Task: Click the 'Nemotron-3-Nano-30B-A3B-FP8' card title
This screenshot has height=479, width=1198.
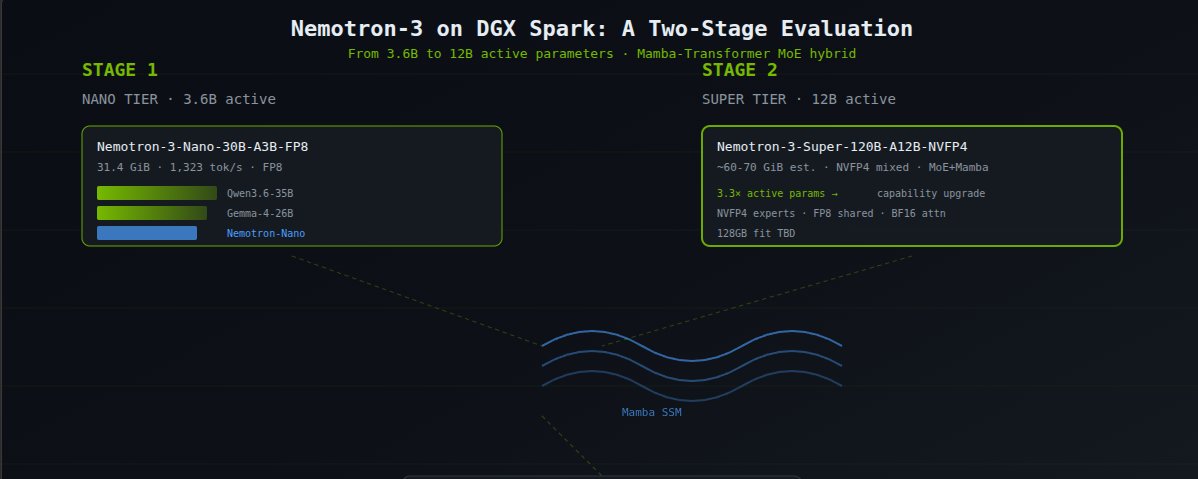Action: [x=202, y=147]
